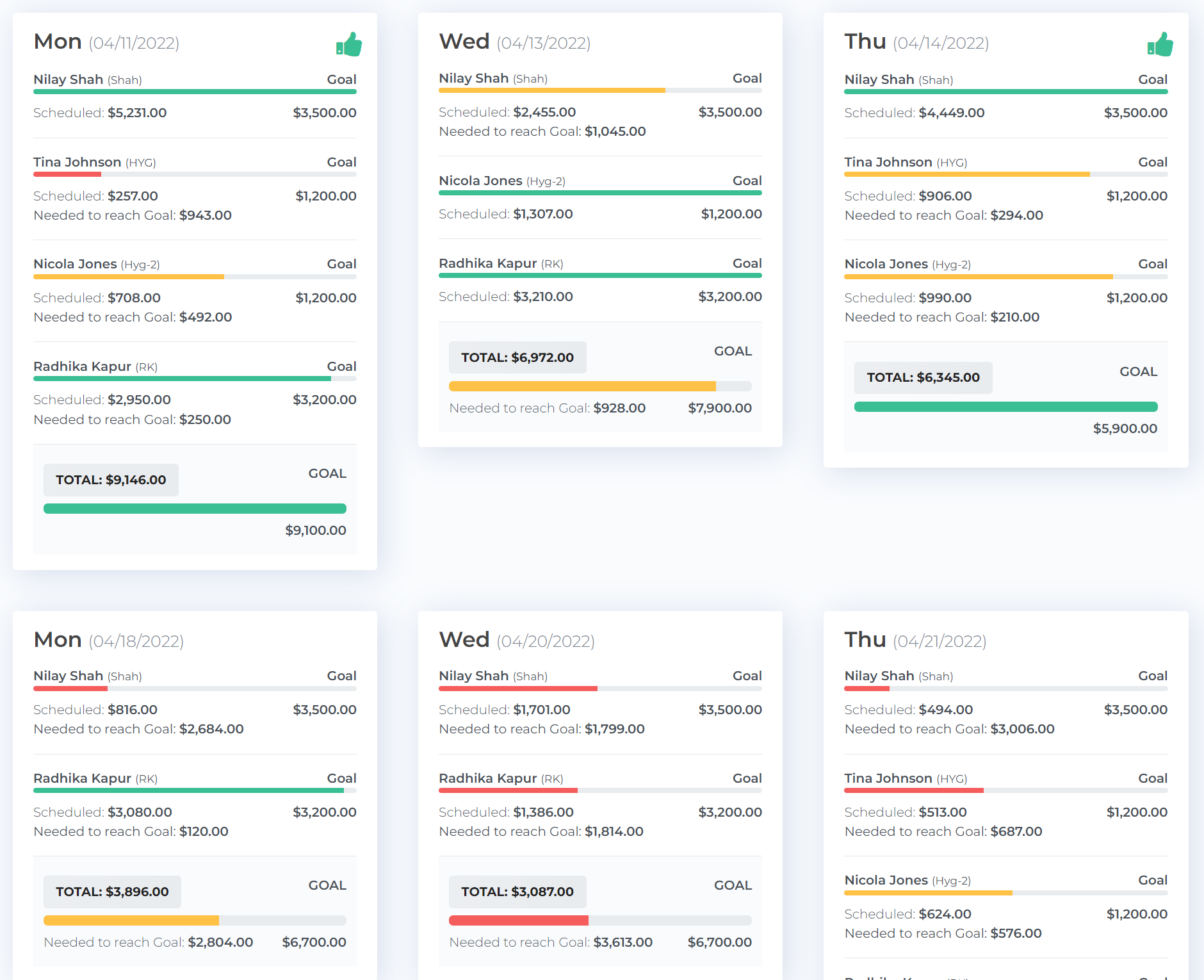The height and width of the screenshot is (980, 1204).
Task: Click the TOTAL: $9,146.00 badge
Action: tap(111, 480)
